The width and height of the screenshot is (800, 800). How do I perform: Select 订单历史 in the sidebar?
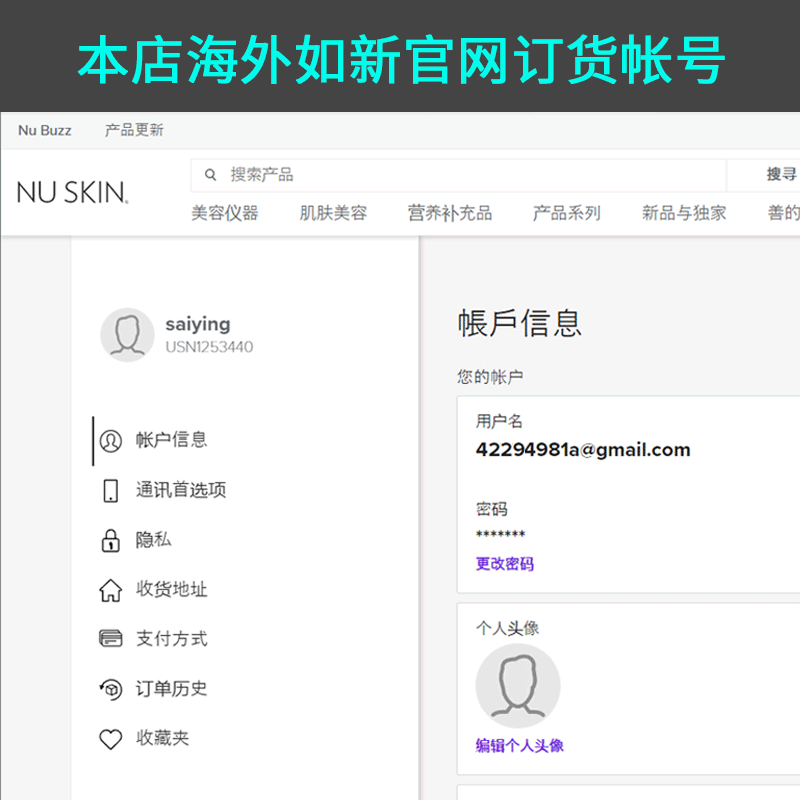coord(171,689)
